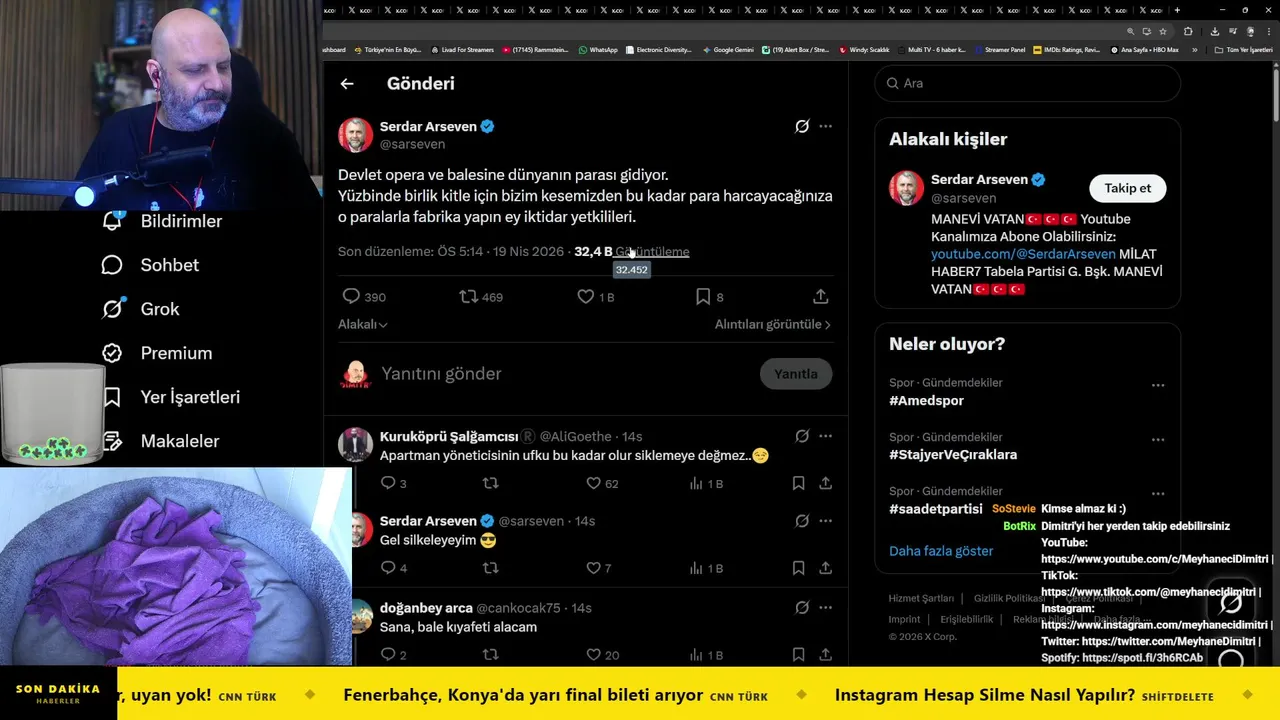The width and height of the screenshot is (1280, 720).
Task: Open the #StajyerVeÇıraklara trend
Action: 953,455
